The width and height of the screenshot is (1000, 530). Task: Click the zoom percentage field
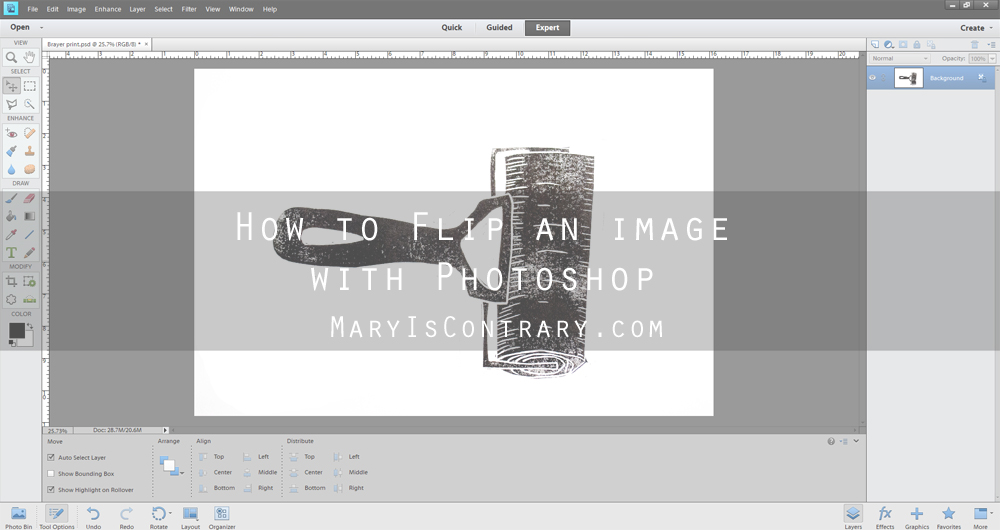point(58,431)
